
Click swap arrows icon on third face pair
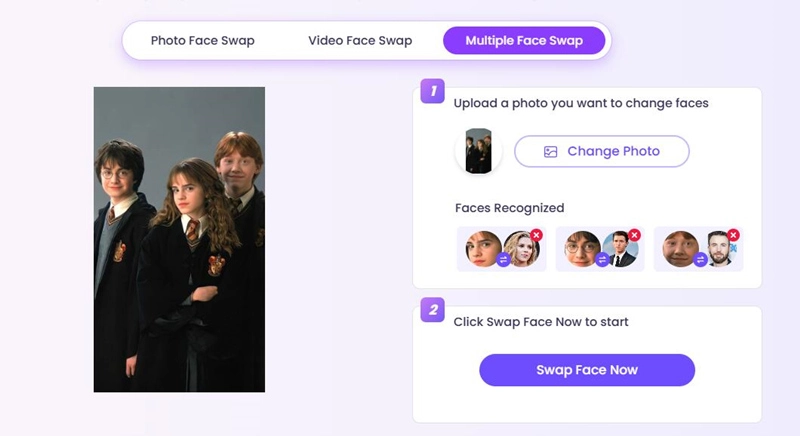[700, 259]
